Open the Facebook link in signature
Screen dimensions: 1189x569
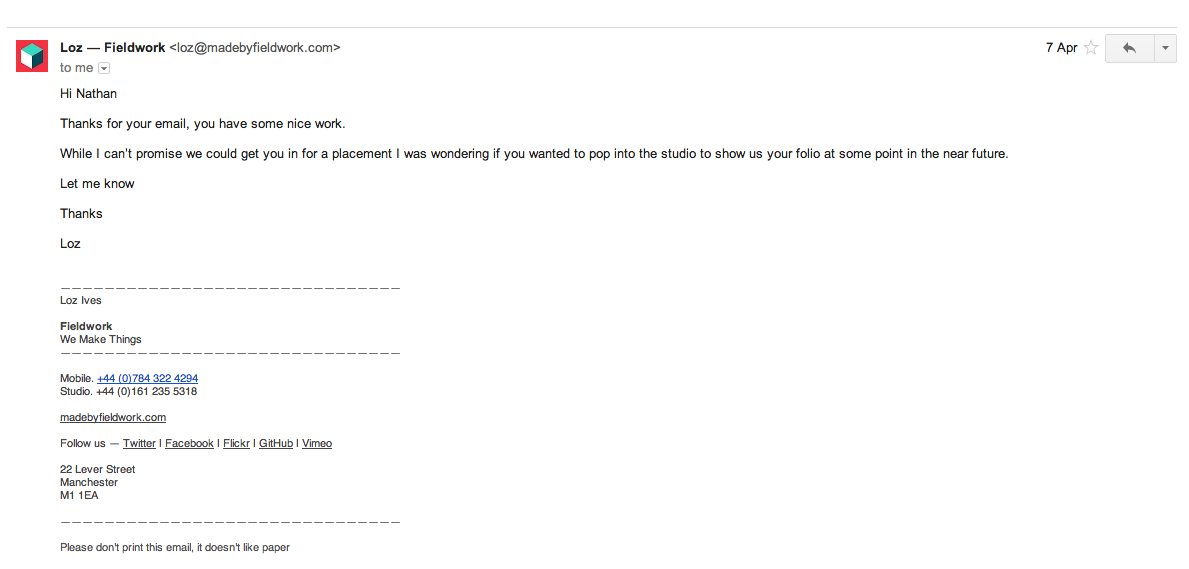[189, 444]
